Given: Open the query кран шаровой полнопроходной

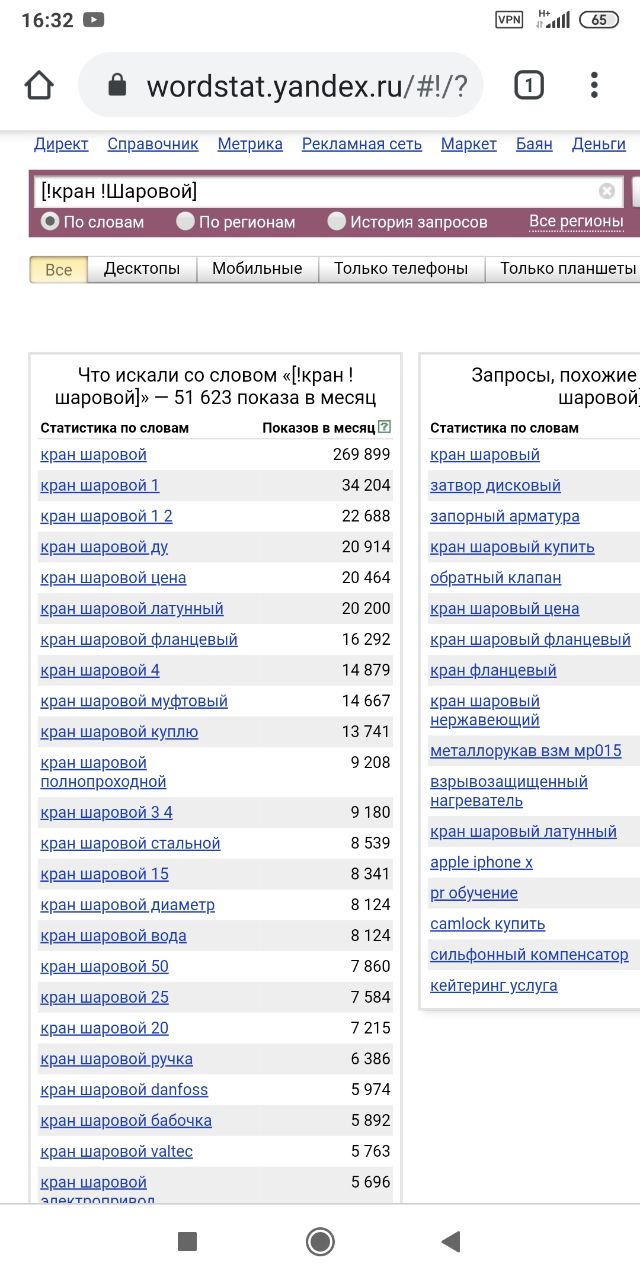Looking at the screenshot, I should 103,772.
